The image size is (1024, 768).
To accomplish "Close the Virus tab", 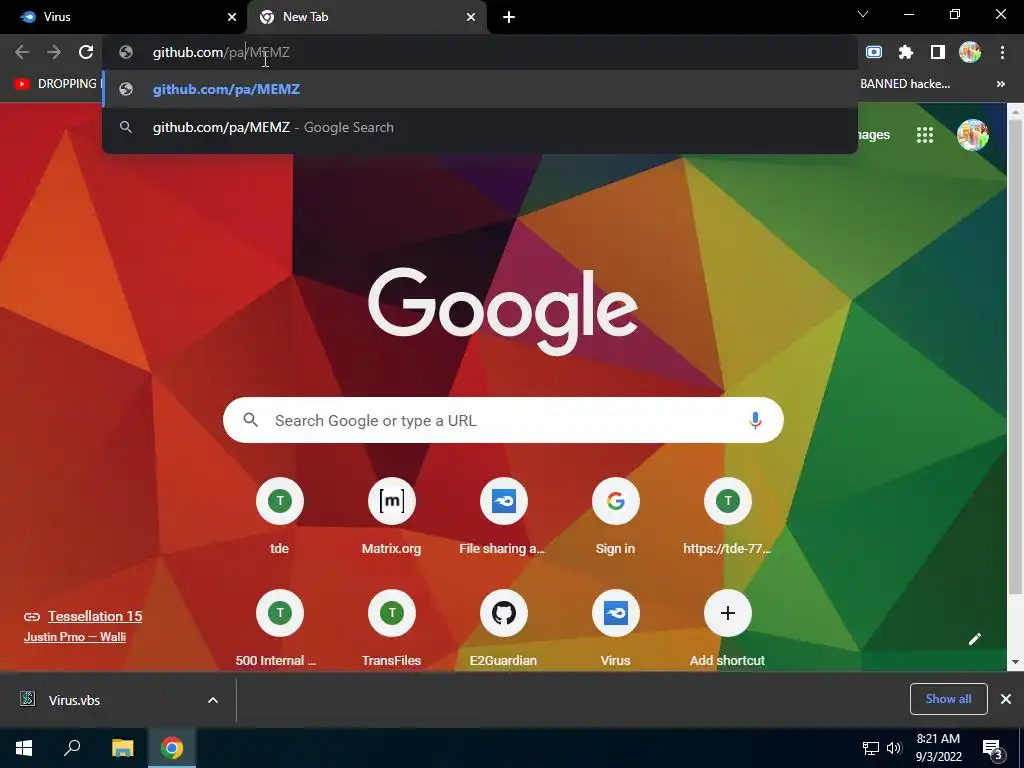I will pos(232,17).
